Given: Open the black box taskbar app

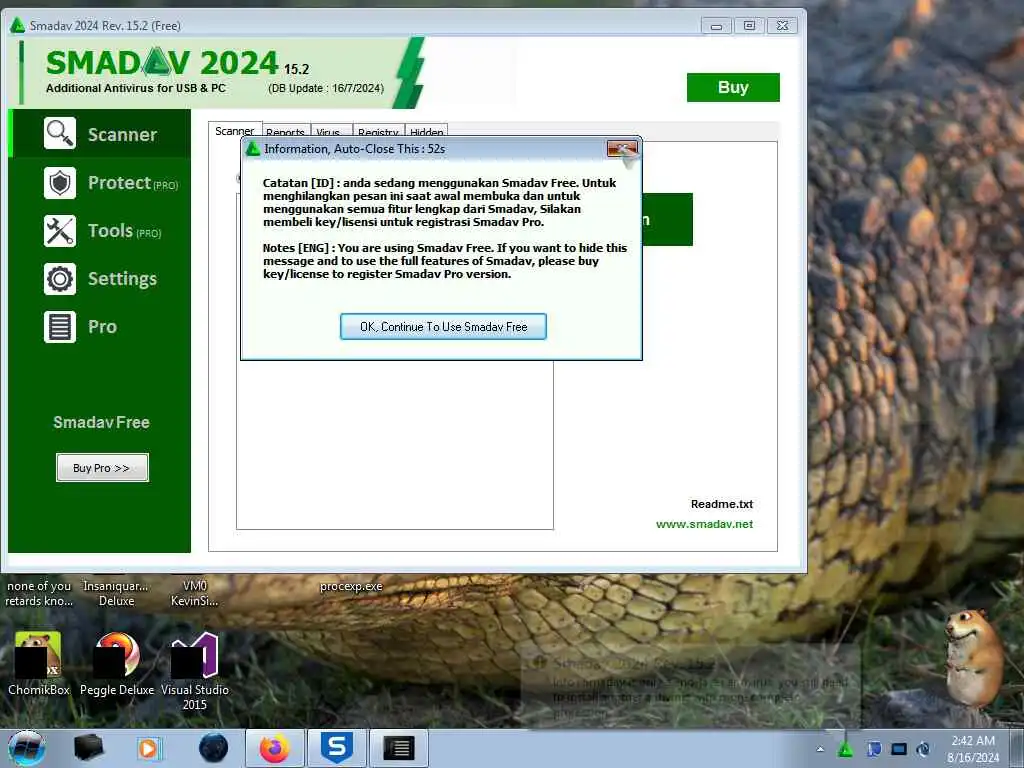Looking at the screenshot, I should (88, 748).
